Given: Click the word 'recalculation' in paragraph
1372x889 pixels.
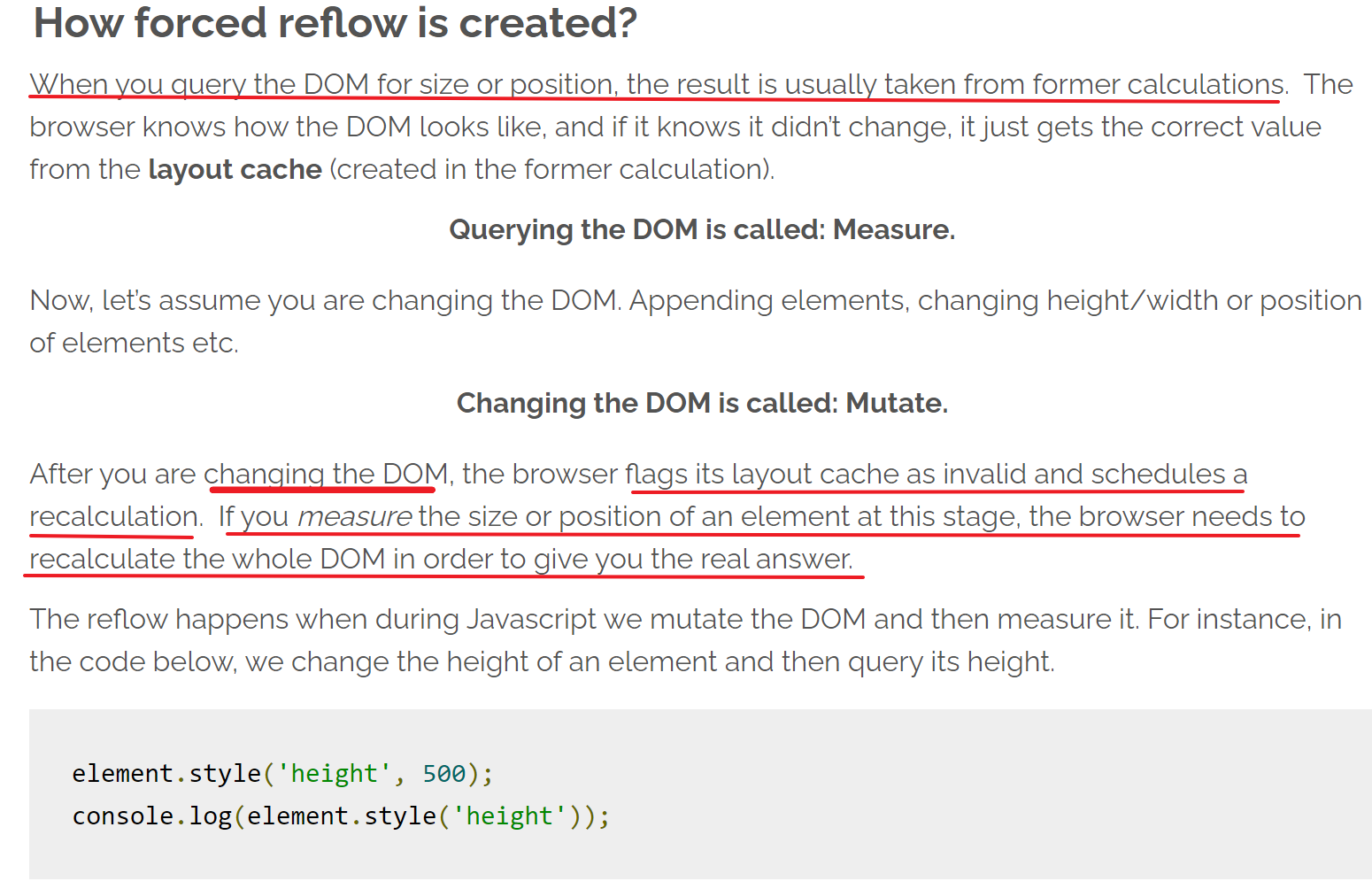Looking at the screenshot, I should (114, 516).
